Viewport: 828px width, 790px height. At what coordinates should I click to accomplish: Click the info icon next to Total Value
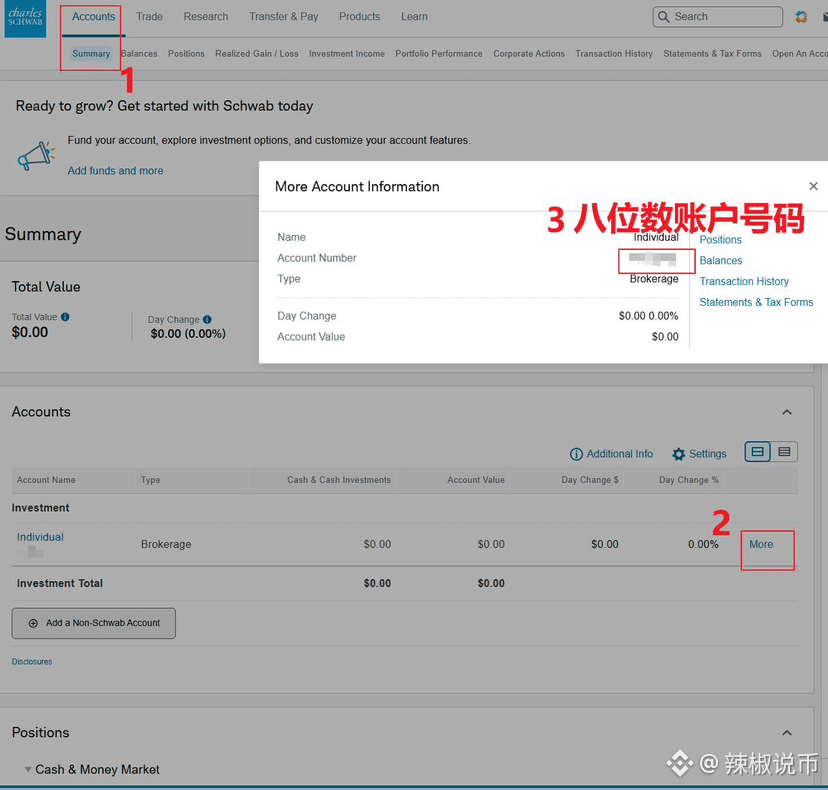tap(65, 317)
